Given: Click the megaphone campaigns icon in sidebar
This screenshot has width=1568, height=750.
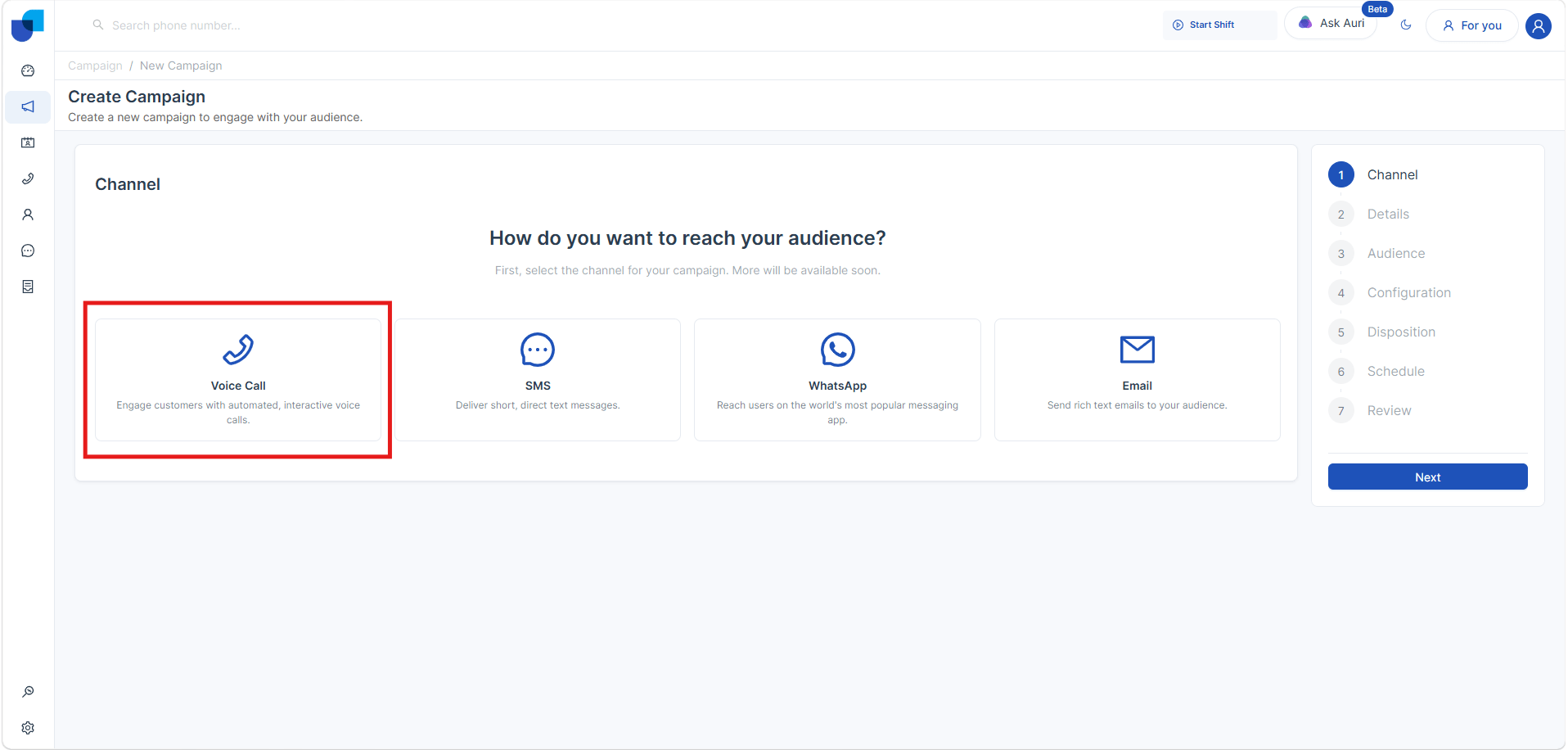Looking at the screenshot, I should click(x=28, y=107).
